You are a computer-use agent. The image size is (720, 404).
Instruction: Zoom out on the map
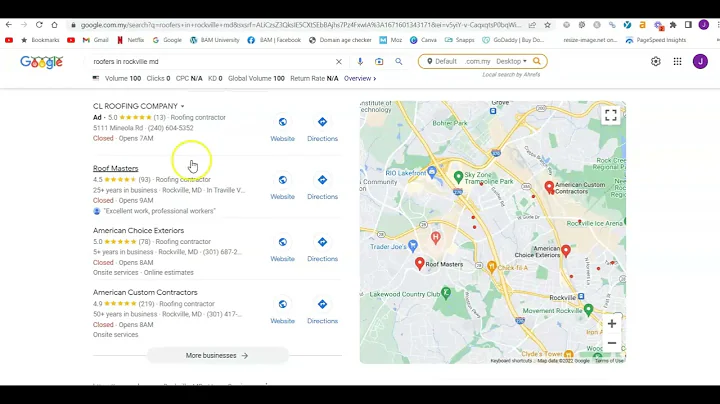click(612, 343)
